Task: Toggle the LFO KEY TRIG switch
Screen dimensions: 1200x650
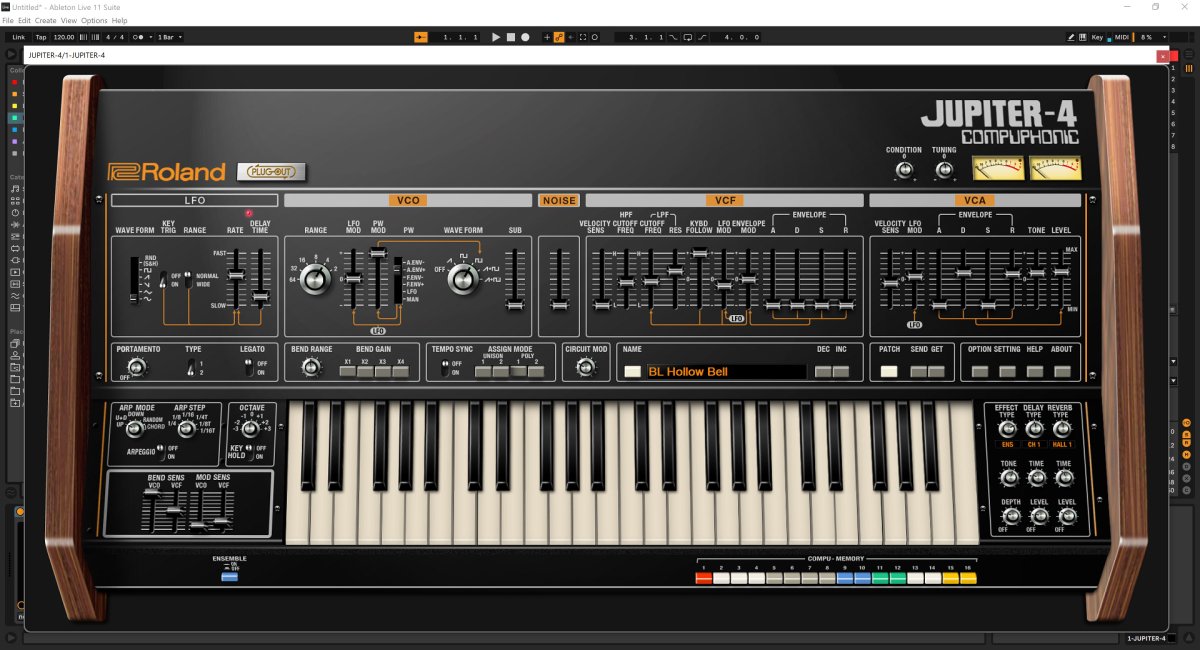Action: click(164, 280)
